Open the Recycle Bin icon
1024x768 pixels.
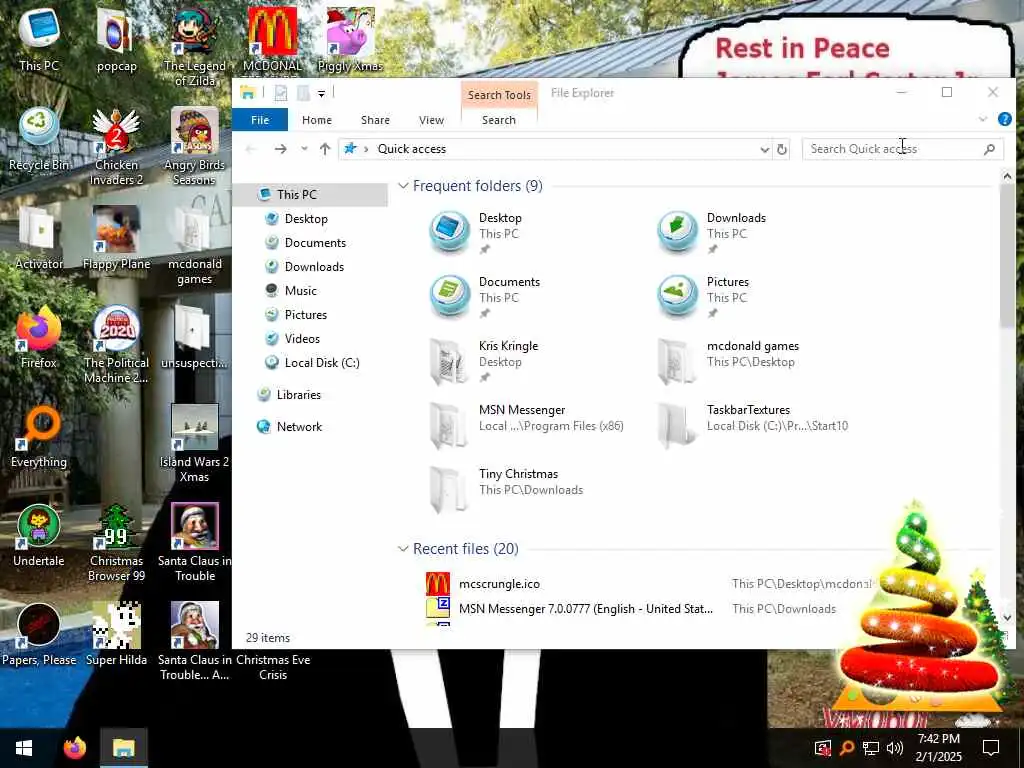[39, 138]
